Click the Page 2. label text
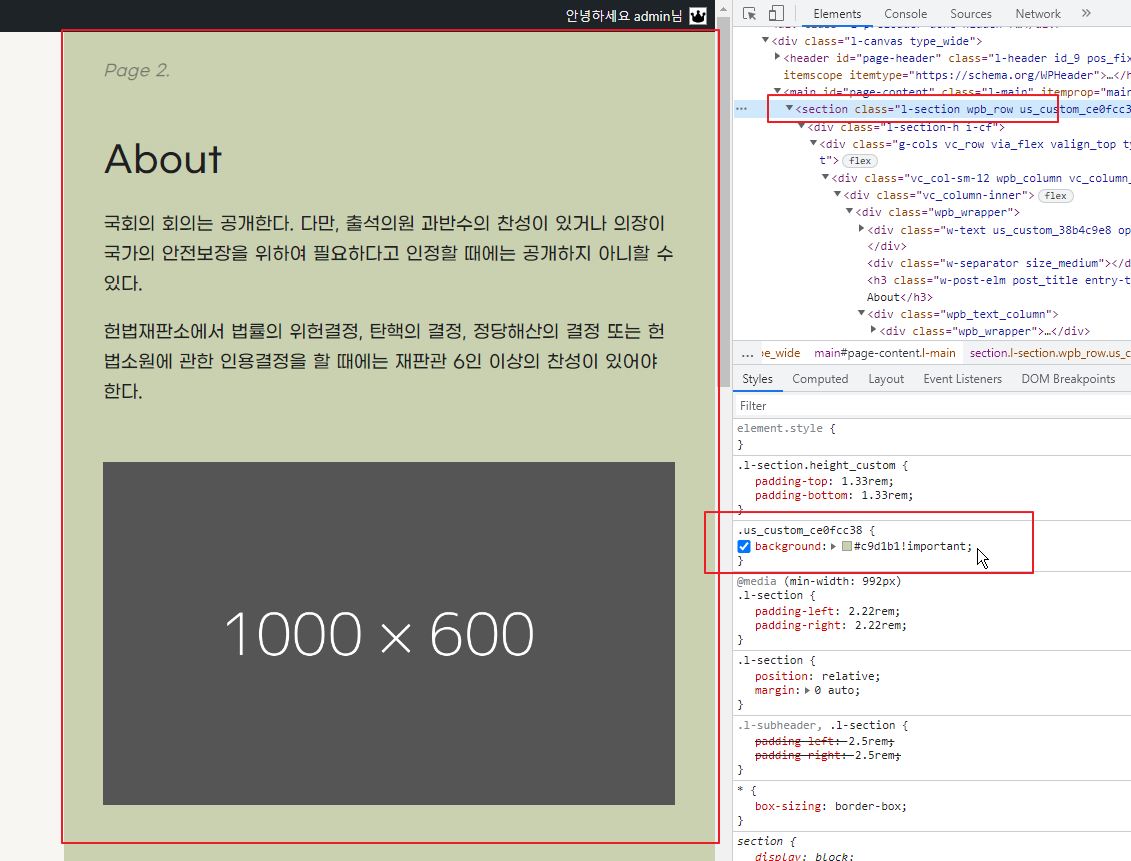Screen dimensions: 1131x861 137,70
